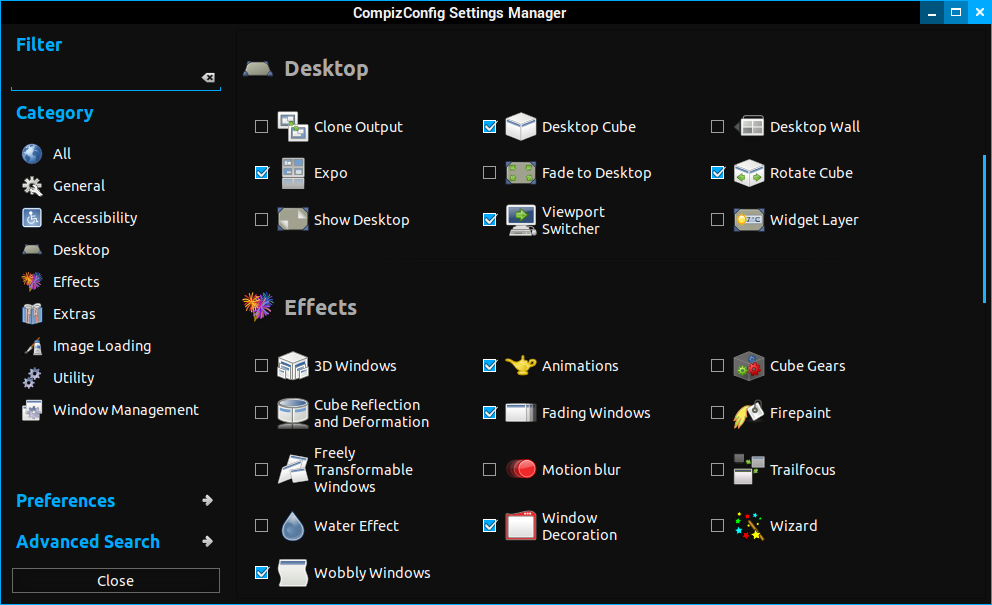992x605 pixels.
Task: Disable the Expo plugin checkbox
Action: pos(262,173)
